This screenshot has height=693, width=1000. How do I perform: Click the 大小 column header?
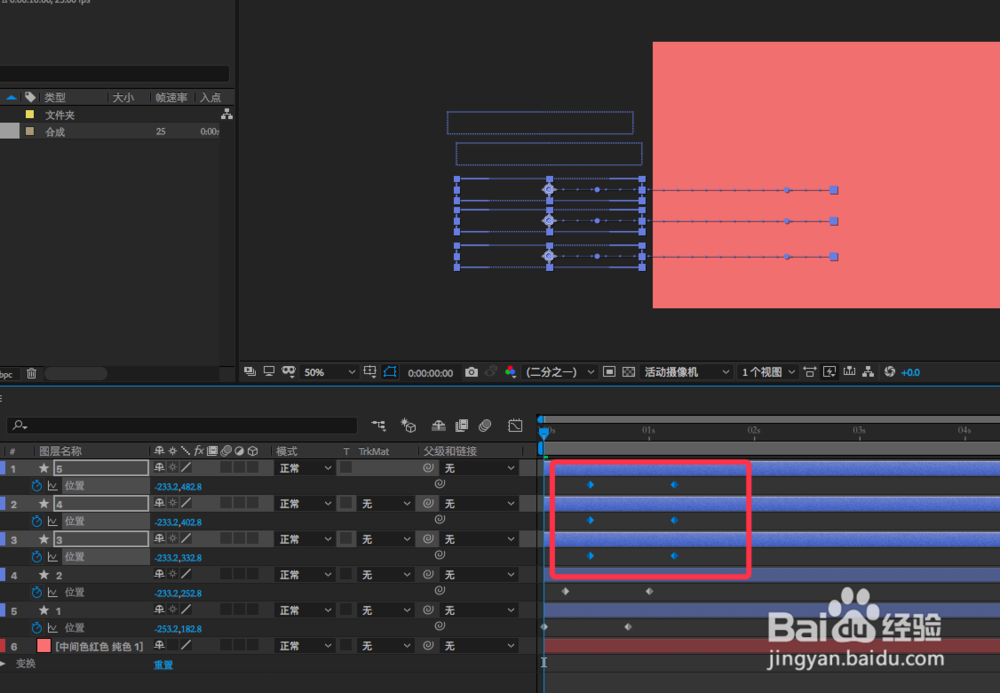123,98
